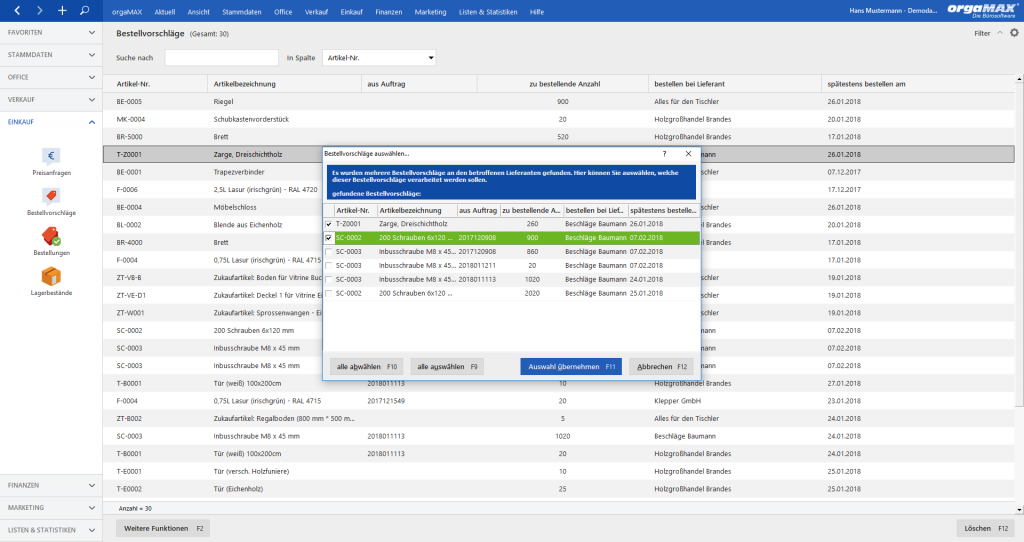1024x542 pixels.
Task: Open the Finanzen menu in top bar
Action: pos(389,12)
